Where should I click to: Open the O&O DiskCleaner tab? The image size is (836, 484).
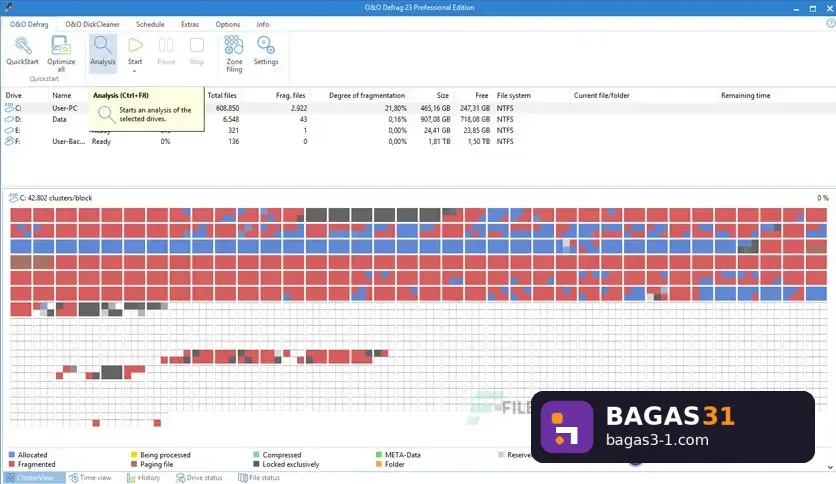pos(92,24)
